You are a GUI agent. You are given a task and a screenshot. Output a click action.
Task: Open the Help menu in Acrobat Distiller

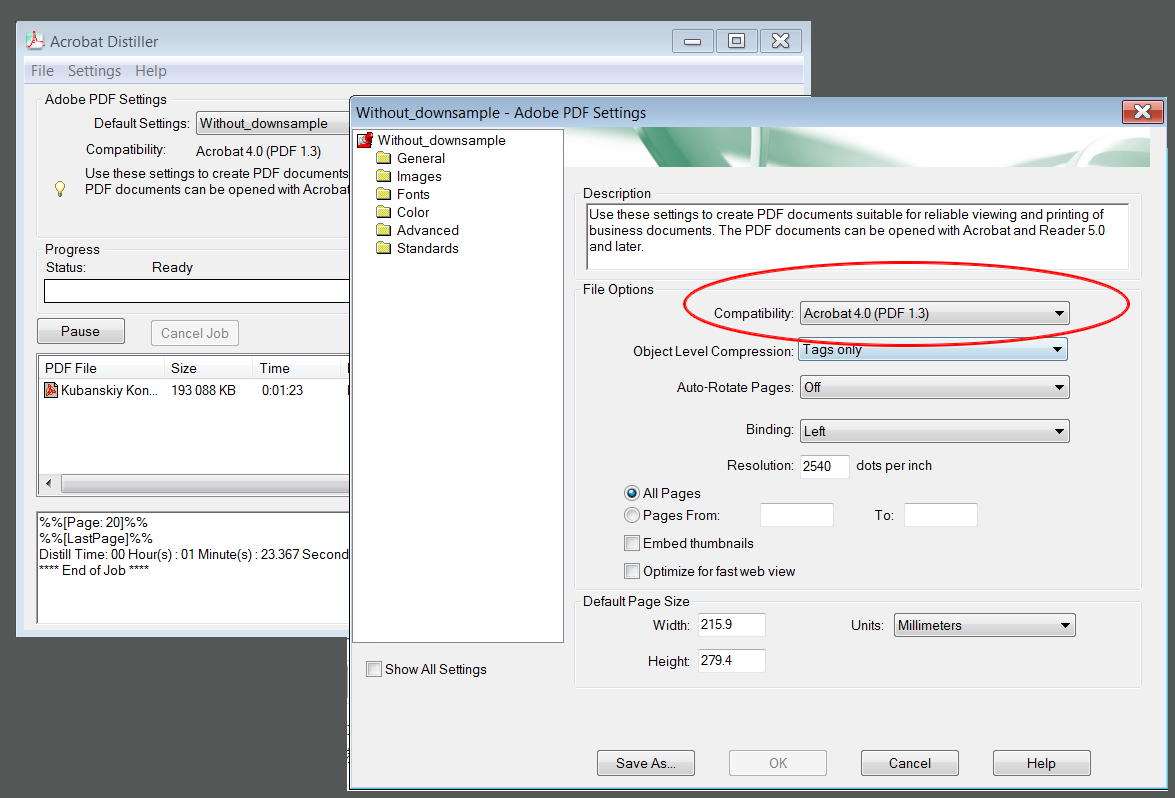[x=151, y=71]
